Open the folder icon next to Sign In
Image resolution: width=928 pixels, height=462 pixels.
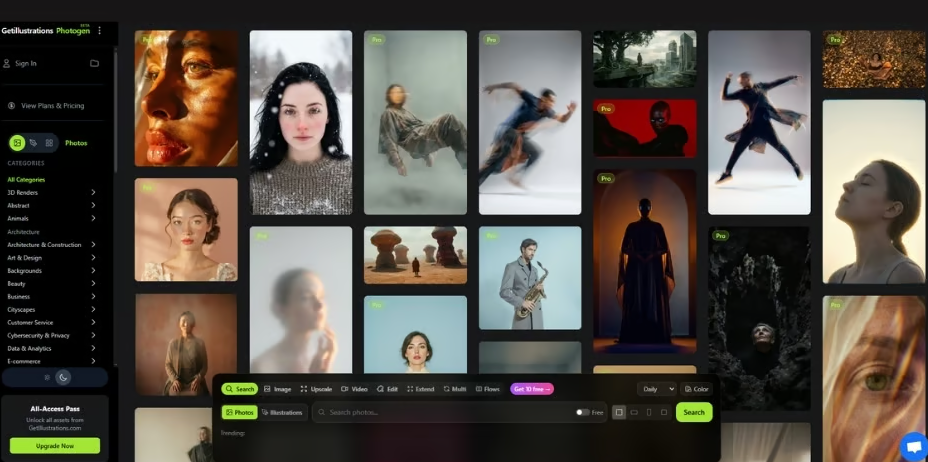[x=94, y=63]
